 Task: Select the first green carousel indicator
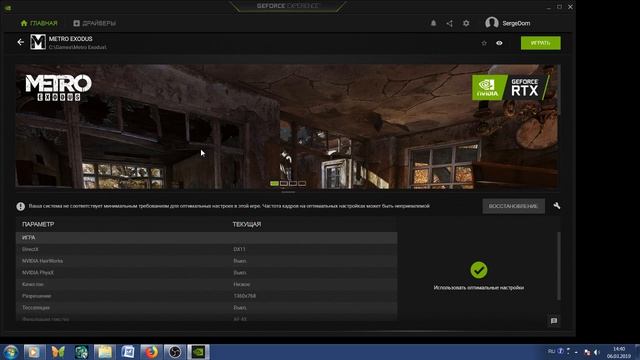(275, 184)
